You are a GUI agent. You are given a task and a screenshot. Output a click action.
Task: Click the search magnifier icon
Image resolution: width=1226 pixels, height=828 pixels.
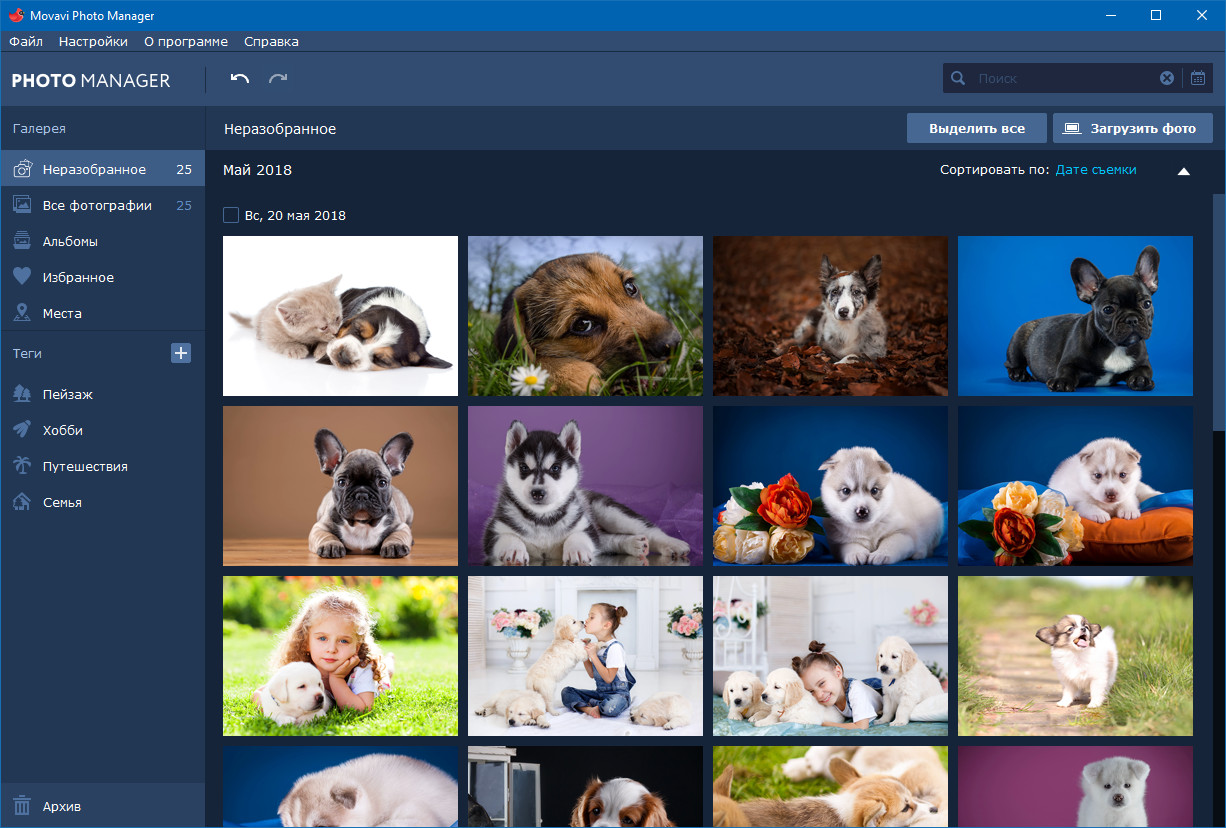tap(958, 78)
